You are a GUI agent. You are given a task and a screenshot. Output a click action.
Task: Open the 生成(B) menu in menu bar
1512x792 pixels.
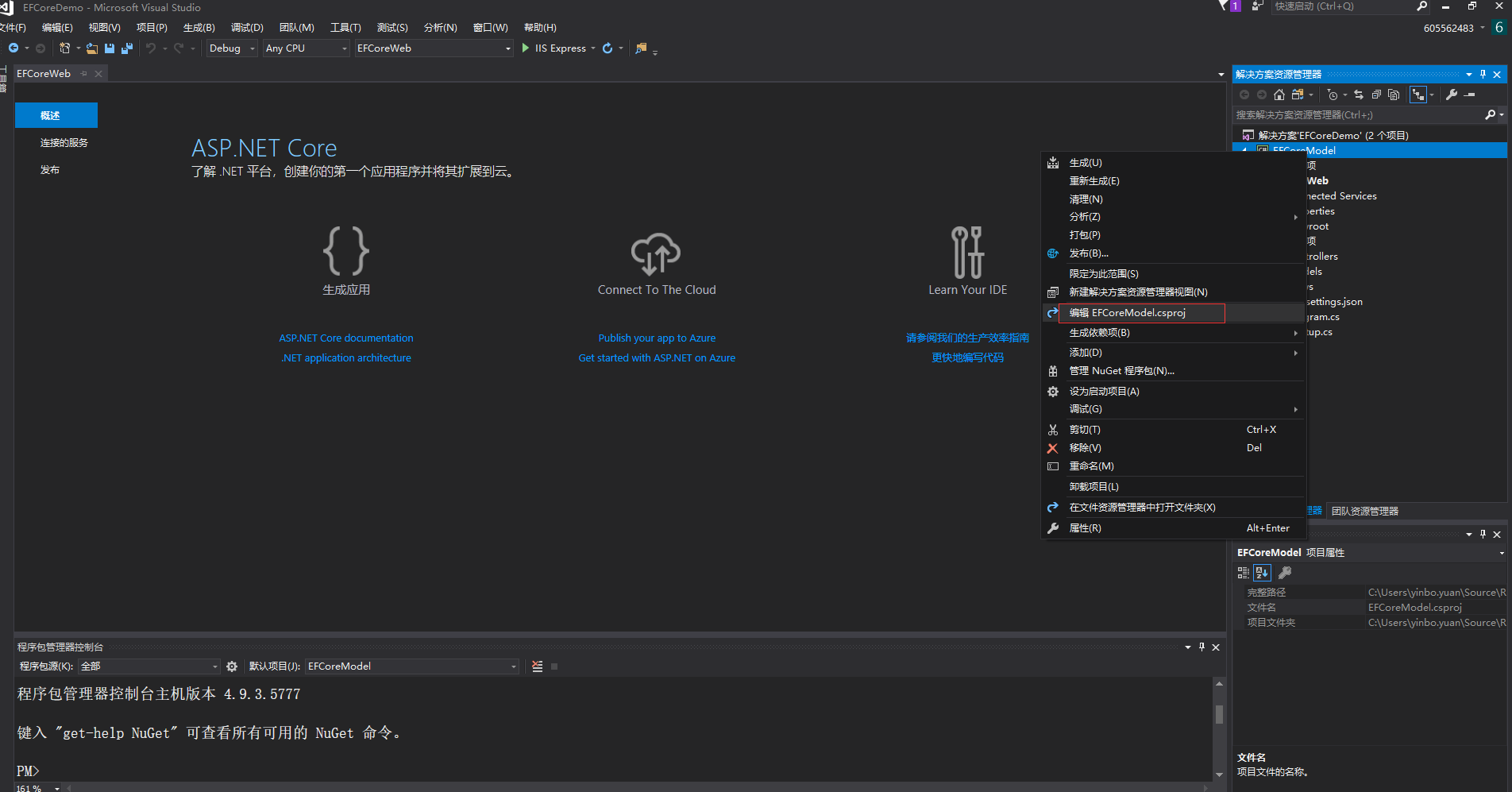[199, 28]
